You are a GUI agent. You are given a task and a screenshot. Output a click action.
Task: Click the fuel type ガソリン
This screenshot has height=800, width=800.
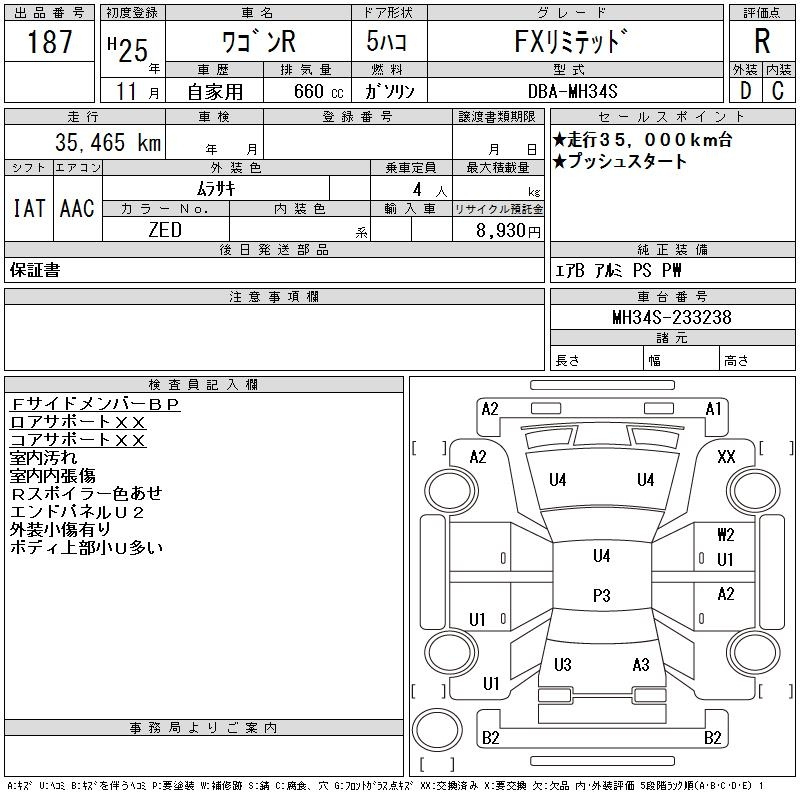[390, 91]
